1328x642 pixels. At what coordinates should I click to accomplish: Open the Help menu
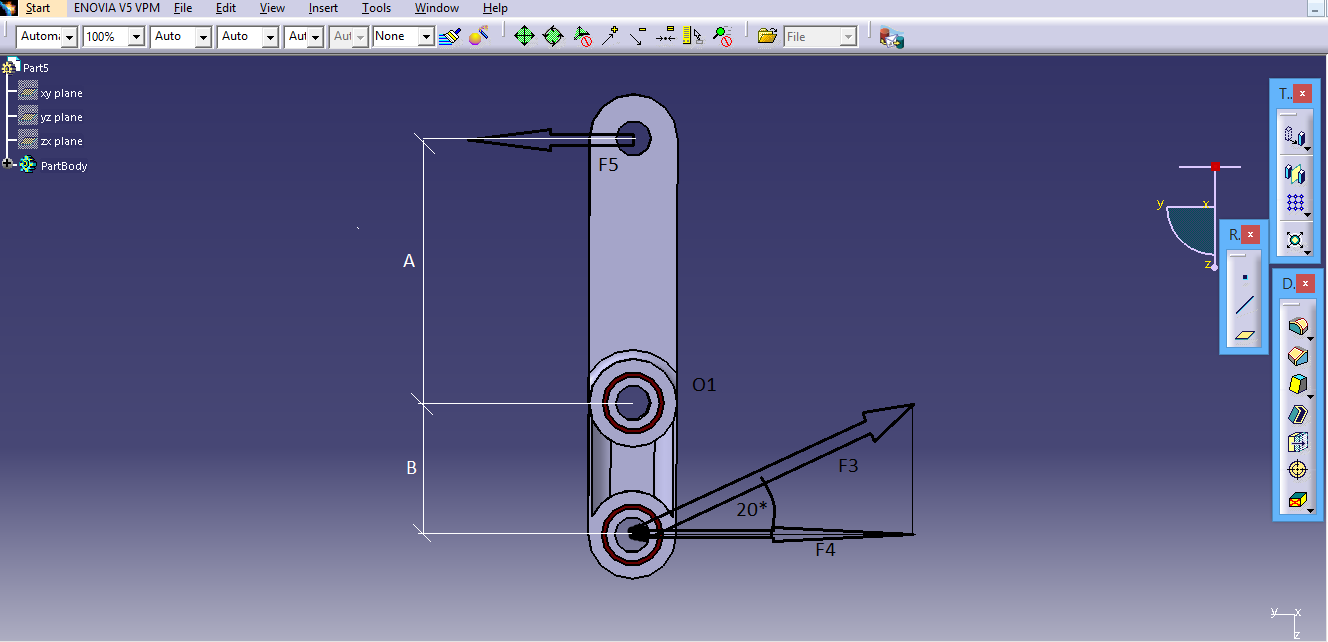(x=495, y=8)
